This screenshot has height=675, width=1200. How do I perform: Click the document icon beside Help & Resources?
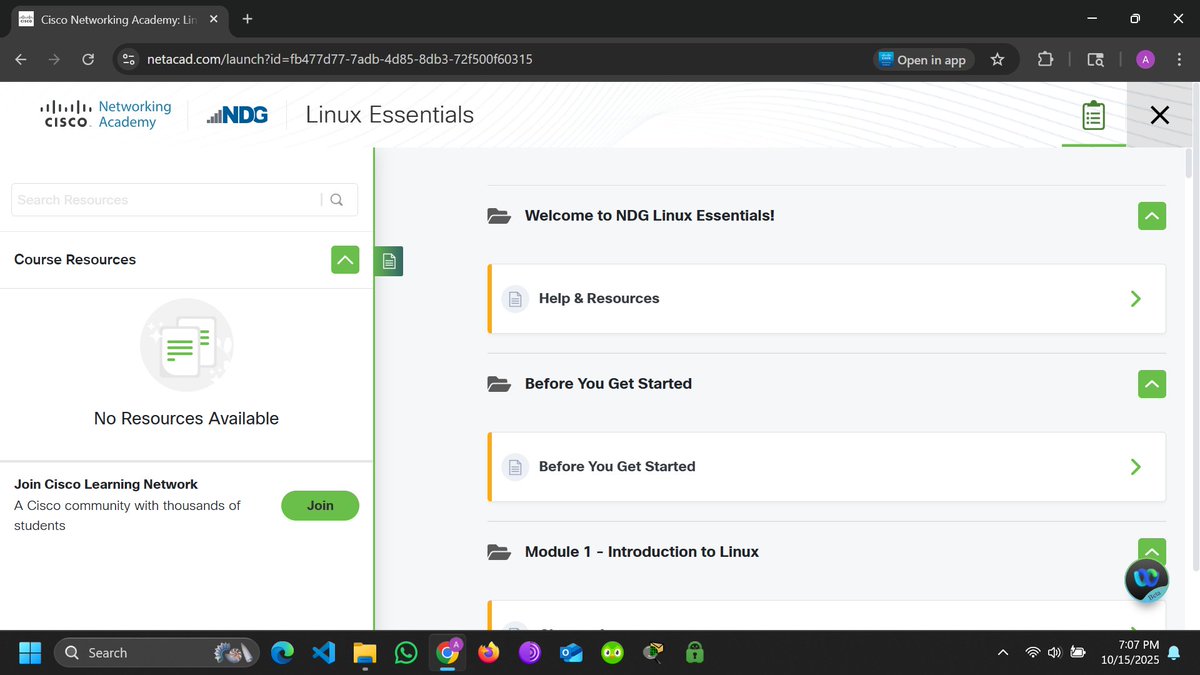click(x=515, y=298)
